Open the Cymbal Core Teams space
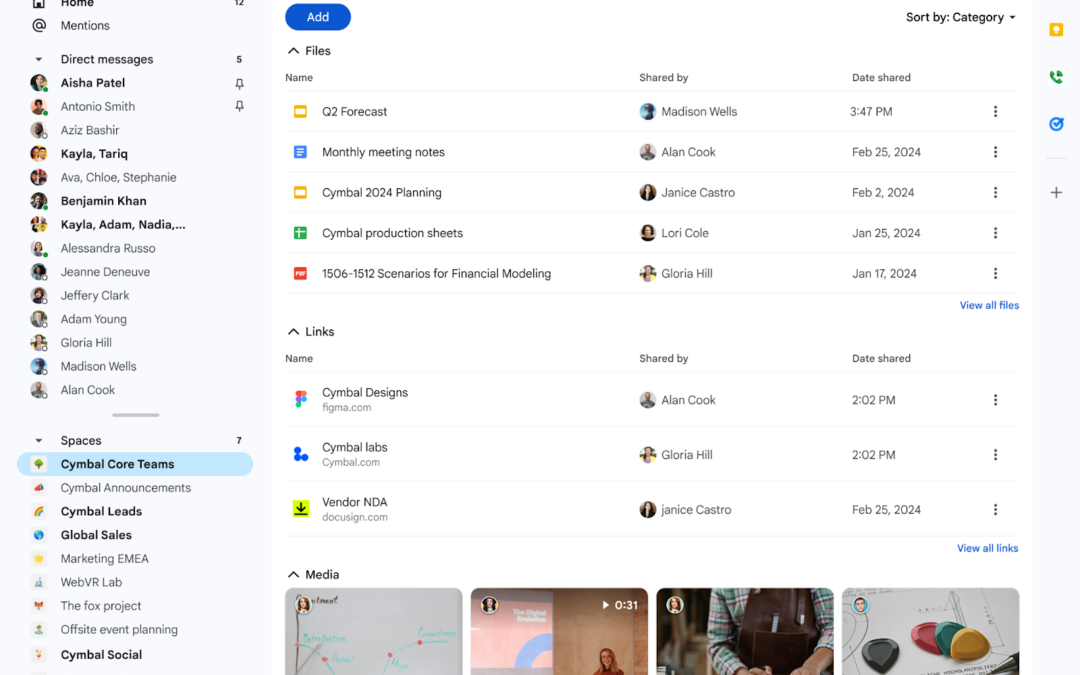This screenshot has width=1080, height=675. [x=135, y=464]
